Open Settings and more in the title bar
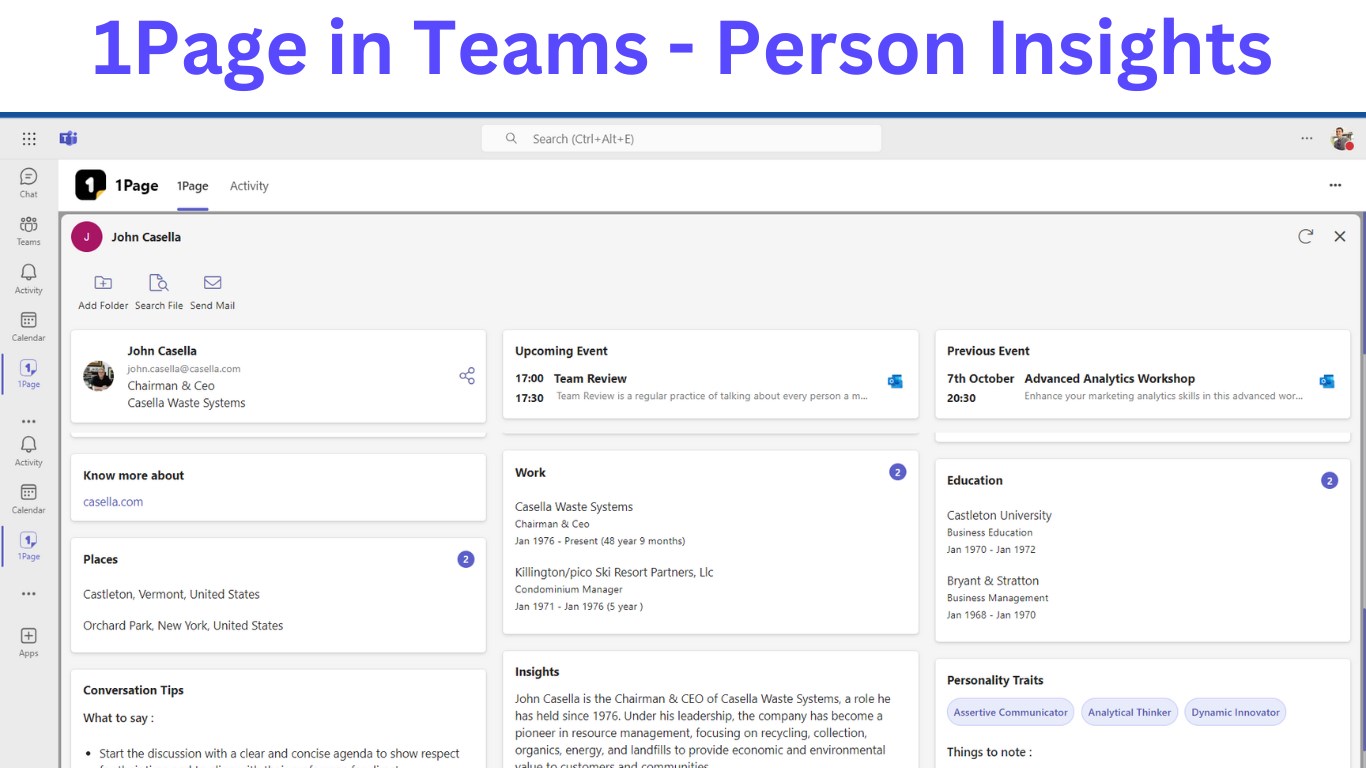 tap(1307, 139)
